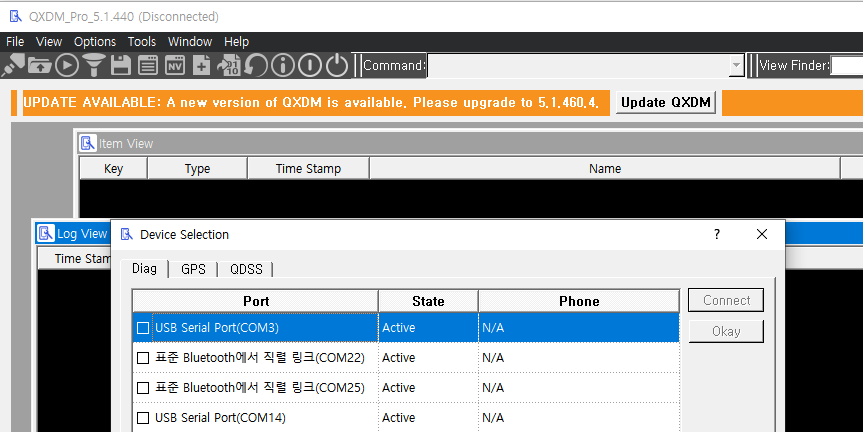
Task: Open the filter funnel icon
Action: (94, 65)
